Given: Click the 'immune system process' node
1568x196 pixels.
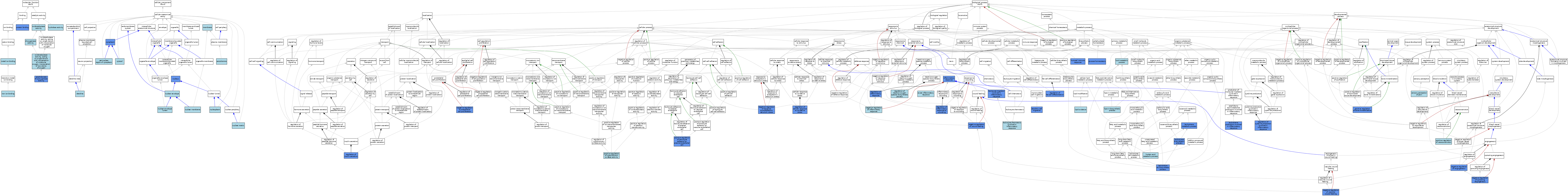Looking at the screenshot, I should [x=979, y=27].
